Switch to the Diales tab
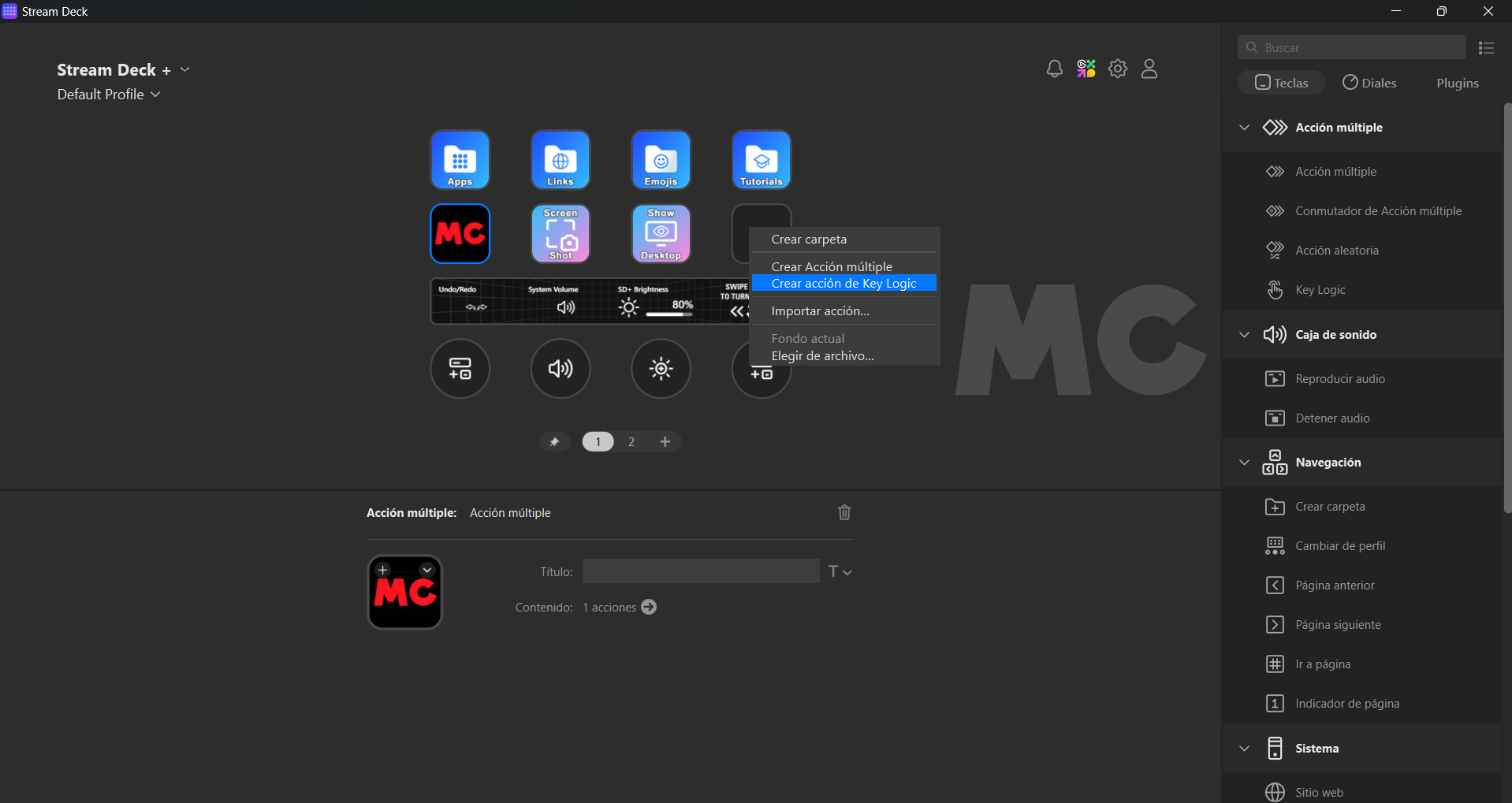Screen dimensions: 1512x803 click(1369, 83)
